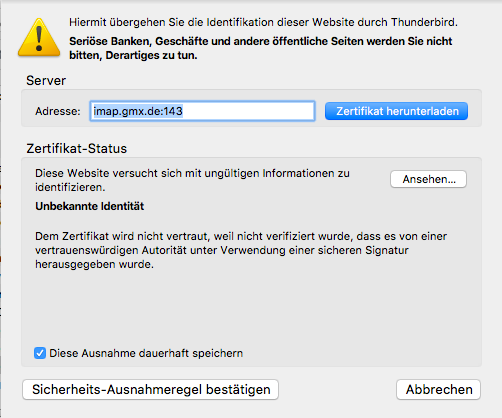The width and height of the screenshot is (502, 418).
Task: Cancel the dialog via Abbrechen
Action: click(438, 389)
